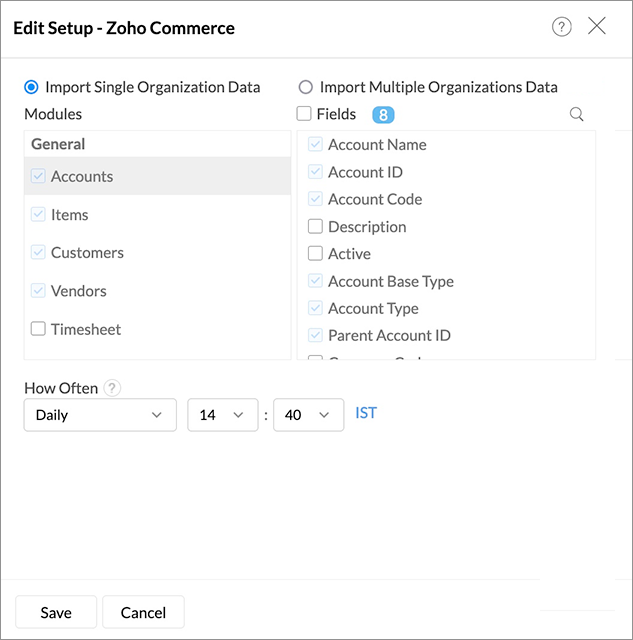Click the Save button
Viewport: 633px width, 640px height.
(56, 612)
